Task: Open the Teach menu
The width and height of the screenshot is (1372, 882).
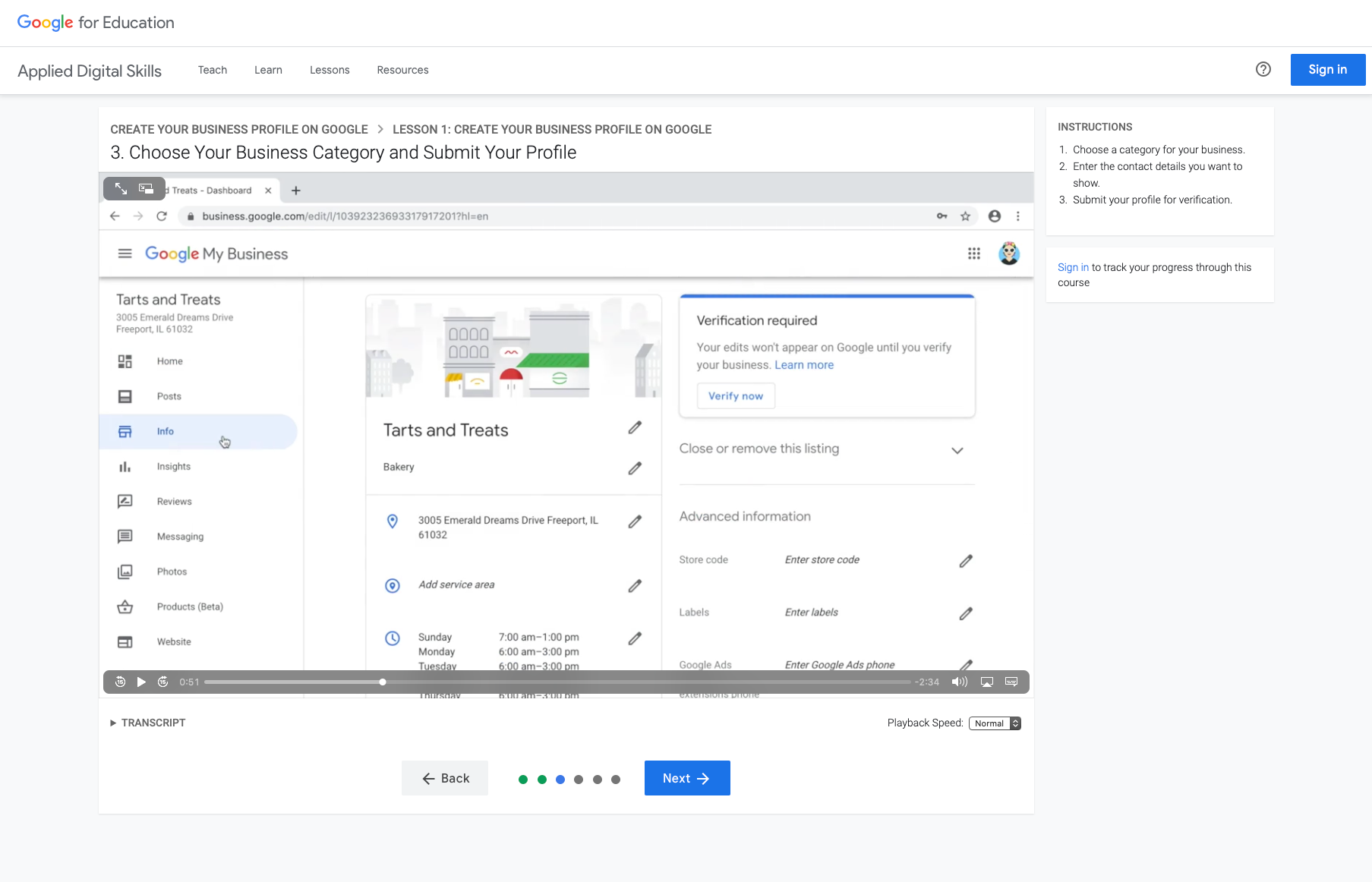Action: (x=213, y=70)
